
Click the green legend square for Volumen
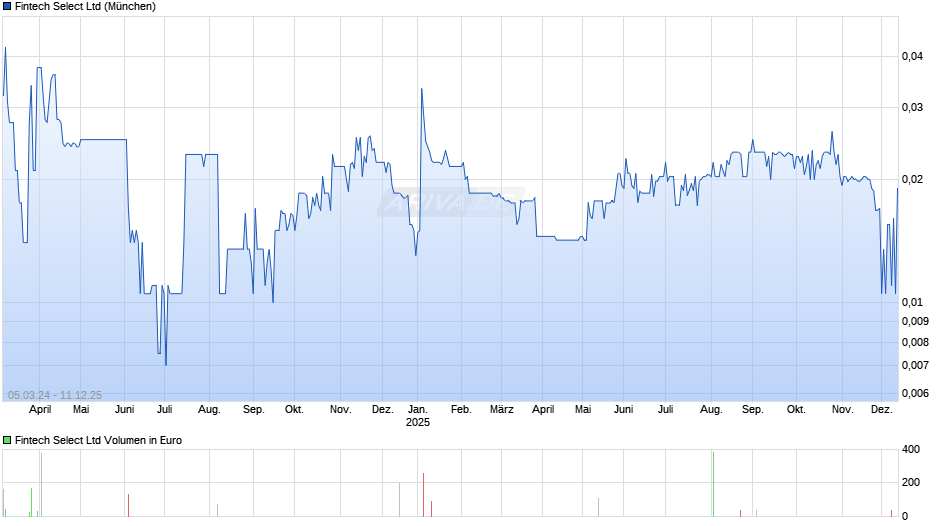7,440
